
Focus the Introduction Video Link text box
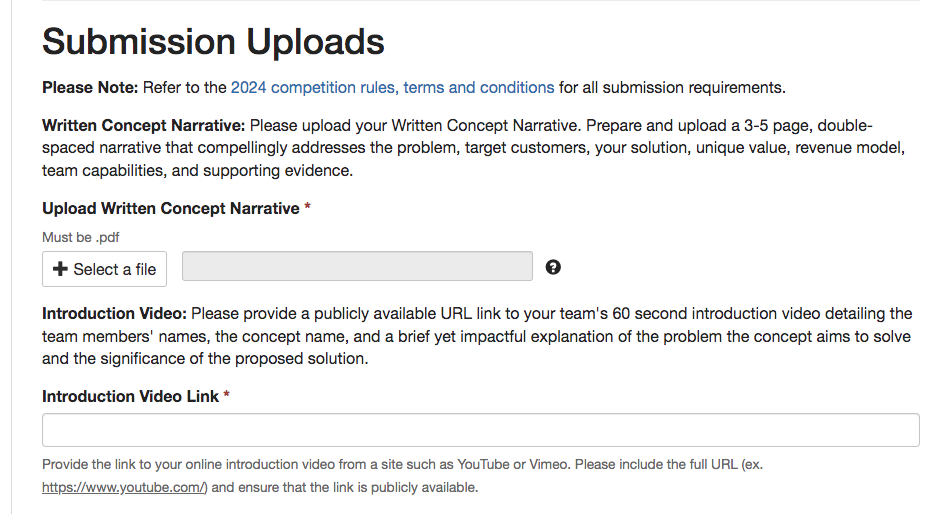[481, 430]
